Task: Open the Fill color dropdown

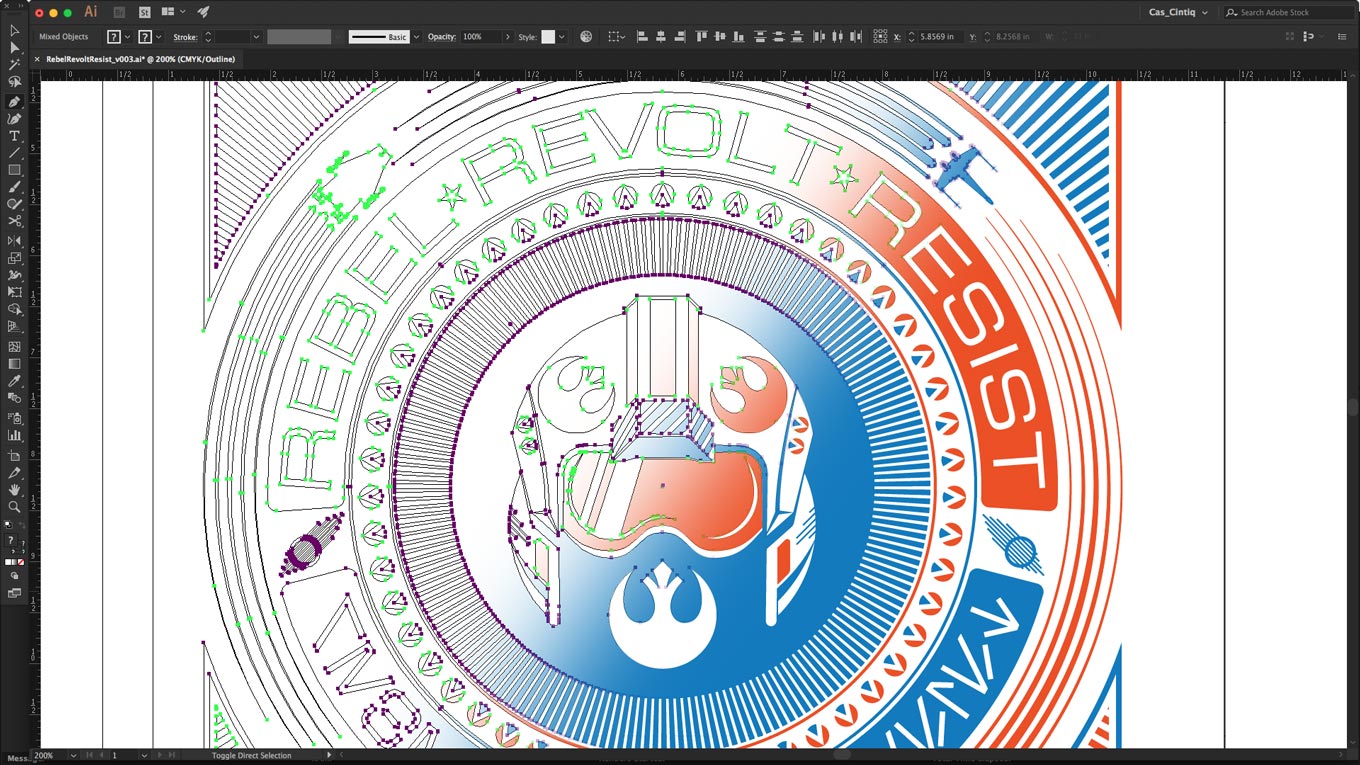Action: (x=127, y=37)
